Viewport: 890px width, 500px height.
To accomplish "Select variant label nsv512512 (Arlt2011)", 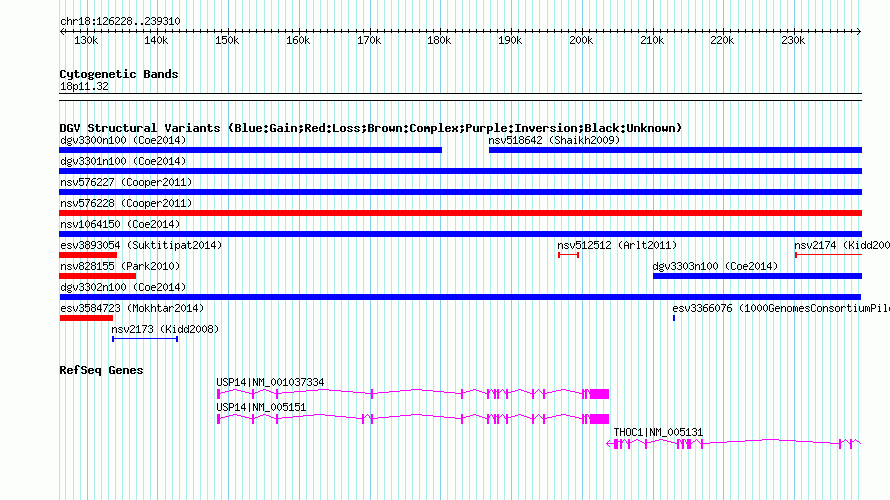I will tap(617, 245).
